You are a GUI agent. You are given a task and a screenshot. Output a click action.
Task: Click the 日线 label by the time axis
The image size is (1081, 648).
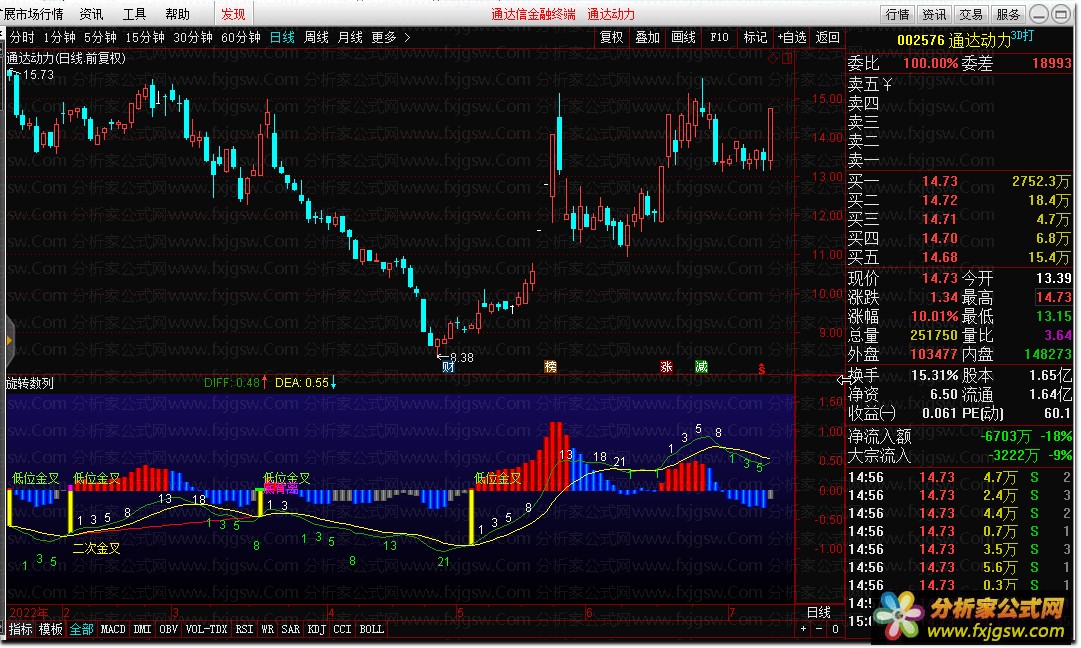(818, 612)
